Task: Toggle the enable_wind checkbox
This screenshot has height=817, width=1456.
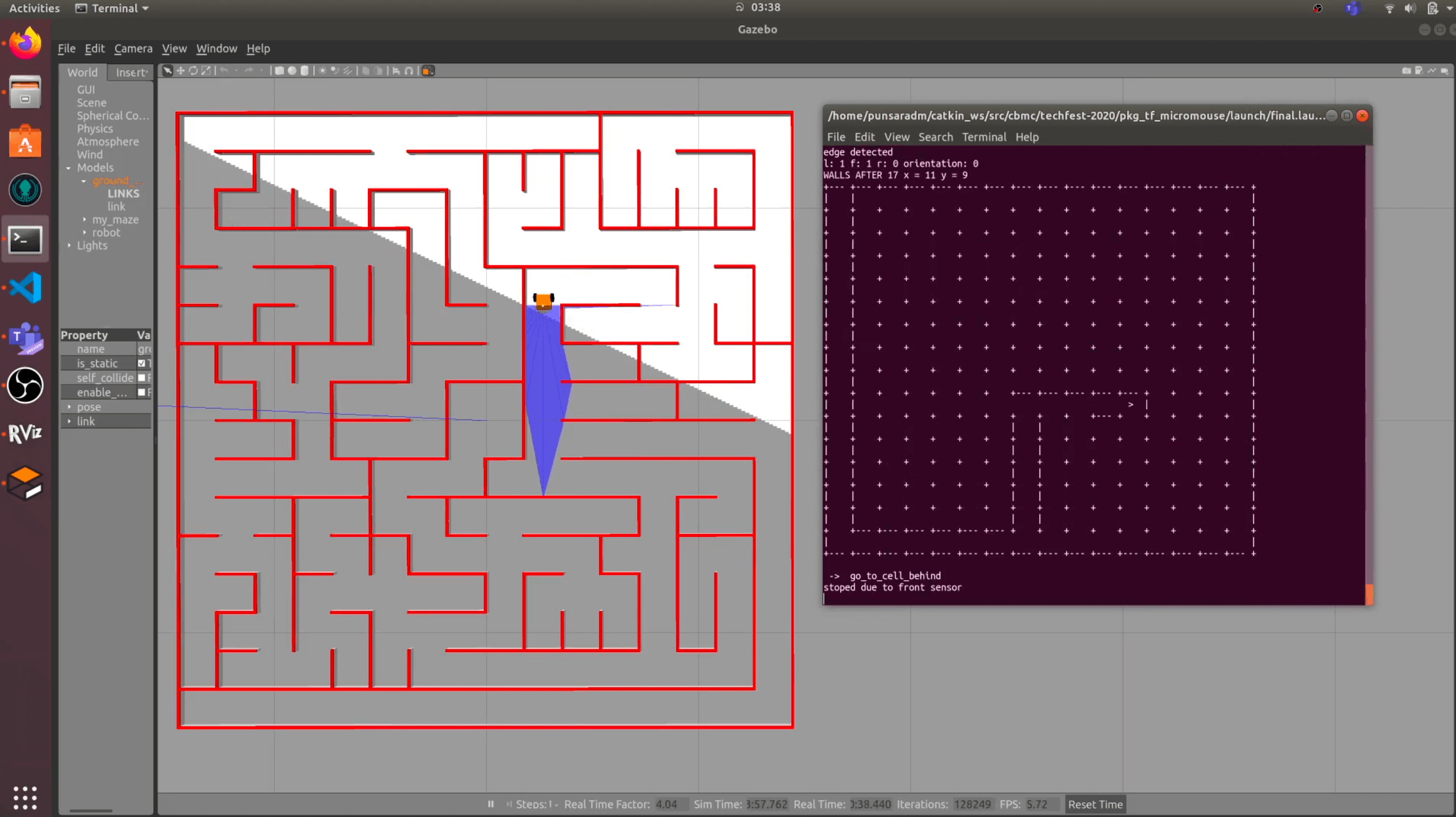Action: [142, 392]
